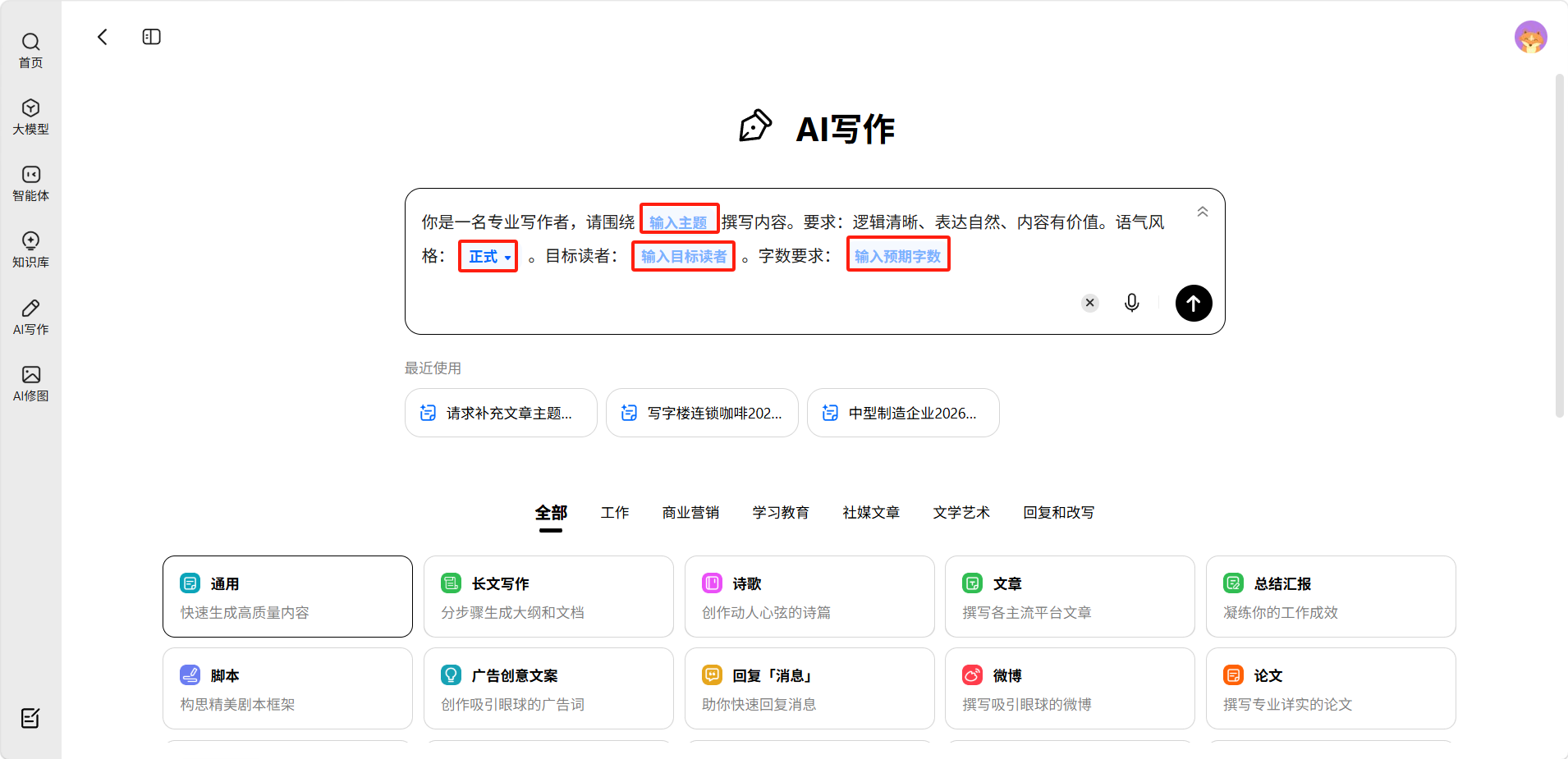Image resolution: width=1568 pixels, height=759 pixels.
Task: Select the 文章 template card
Action: (x=1070, y=597)
